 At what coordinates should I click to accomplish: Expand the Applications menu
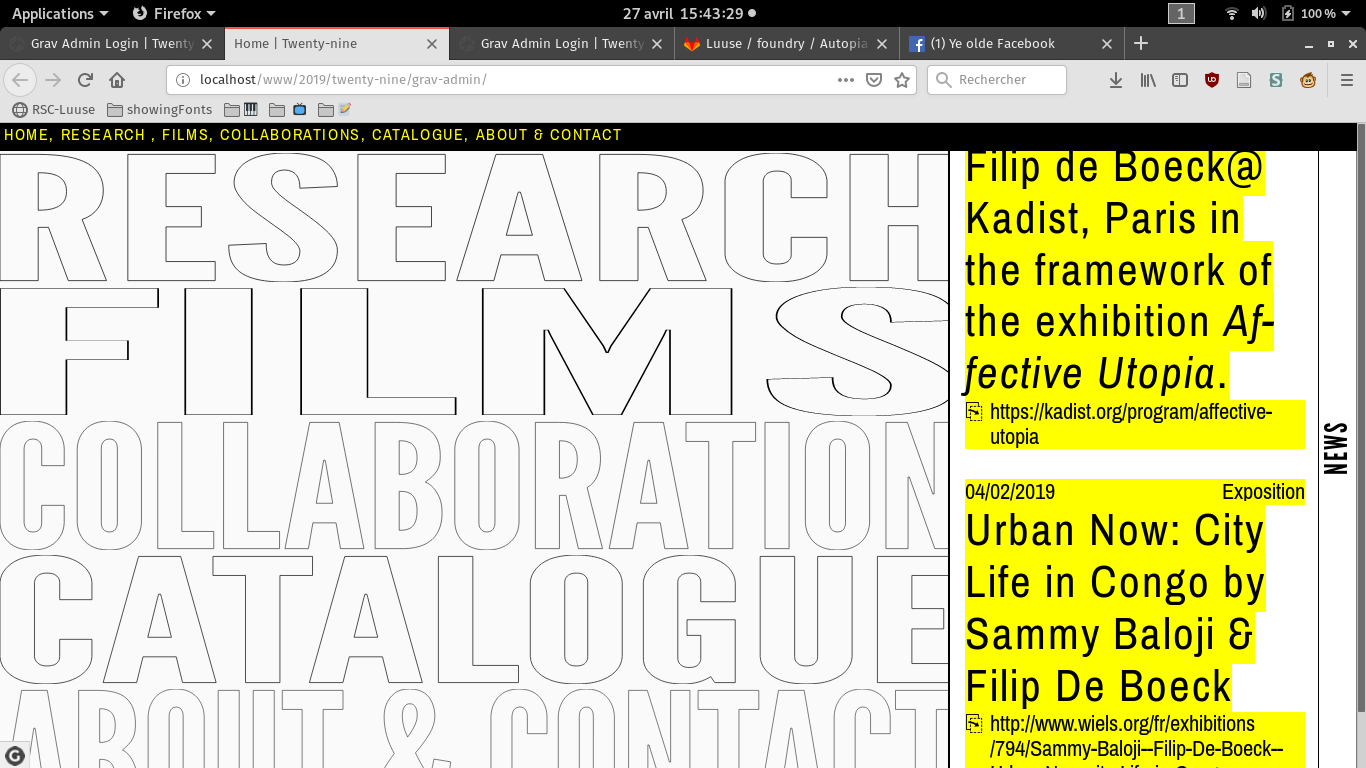click(x=60, y=13)
